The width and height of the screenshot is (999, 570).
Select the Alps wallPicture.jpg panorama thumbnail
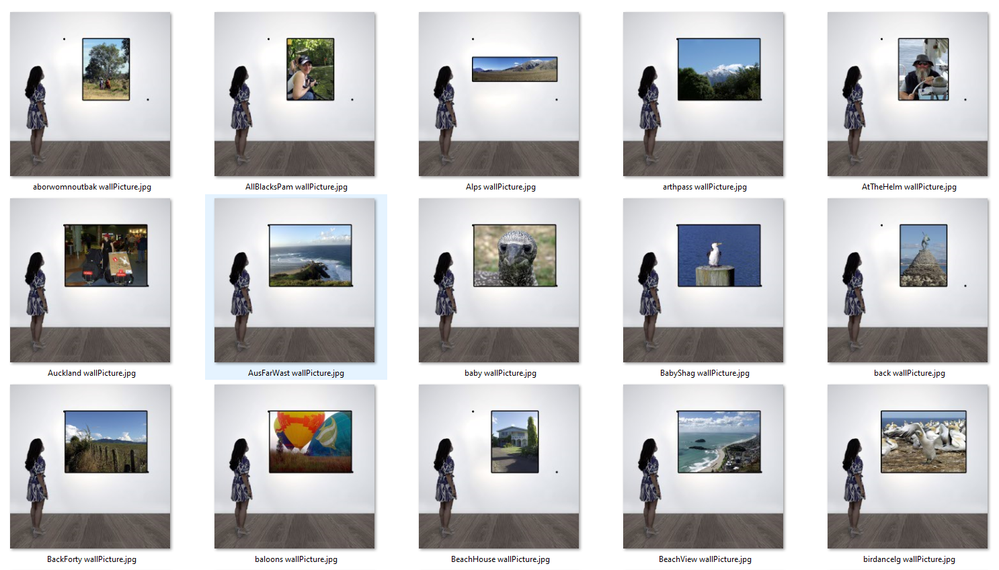[x=500, y=94]
